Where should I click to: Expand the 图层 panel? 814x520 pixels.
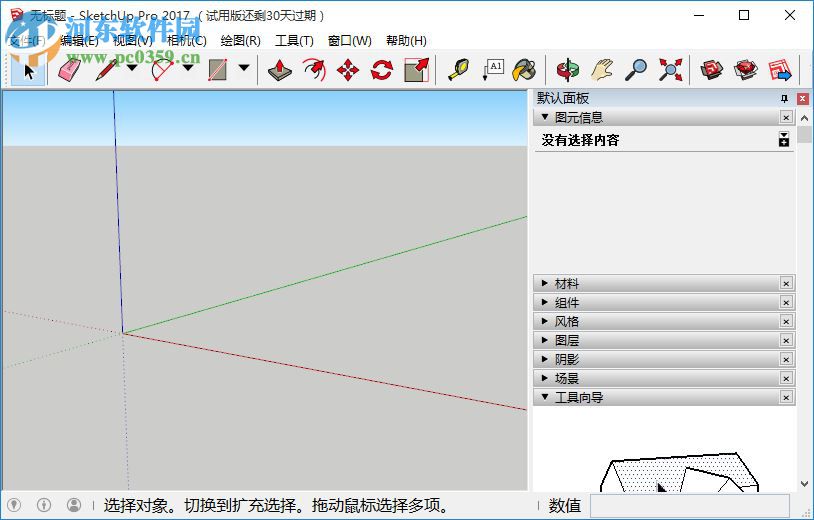[545, 340]
